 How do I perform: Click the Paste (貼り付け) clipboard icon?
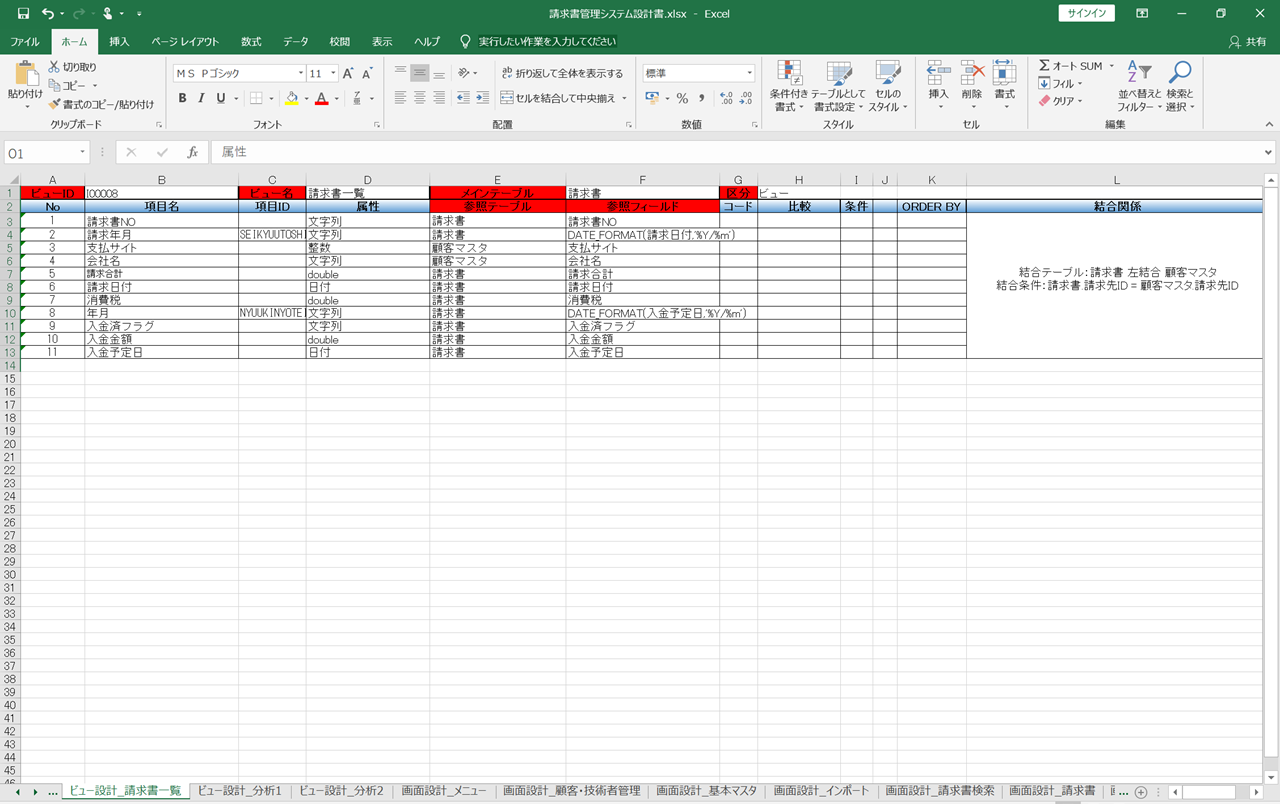coord(25,74)
